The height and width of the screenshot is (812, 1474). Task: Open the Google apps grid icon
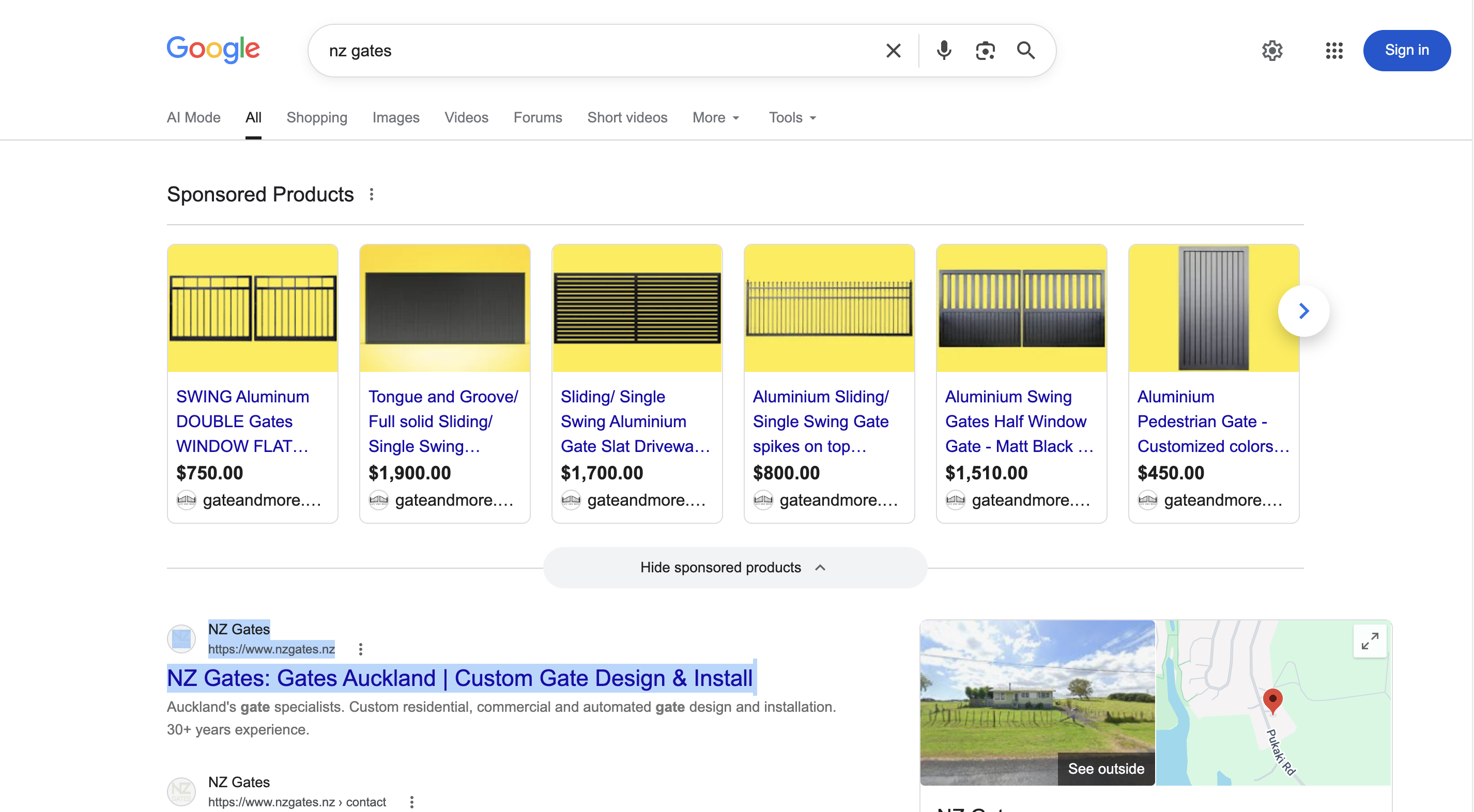[1334, 50]
